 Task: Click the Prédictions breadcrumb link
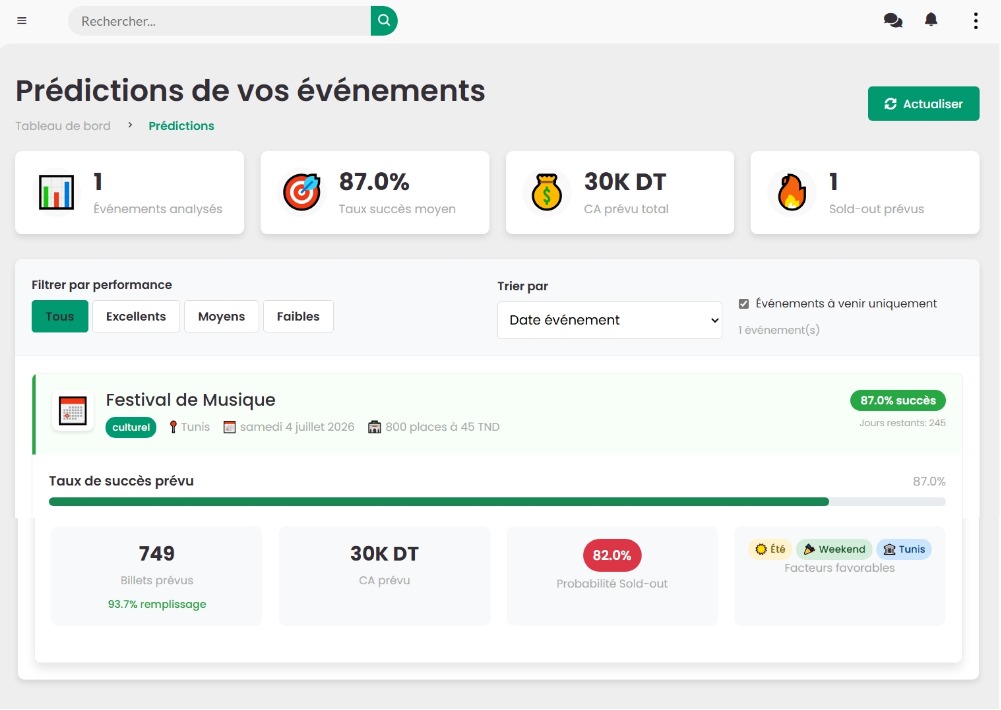pos(181,126)
